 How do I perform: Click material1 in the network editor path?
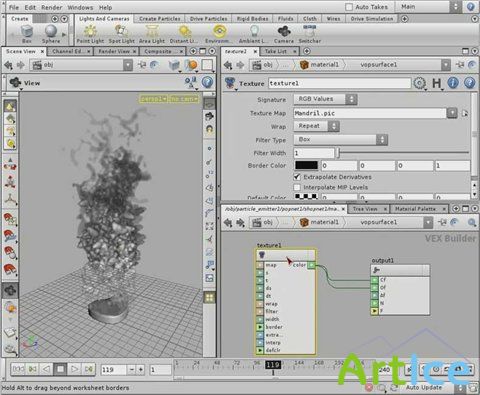coord(320,222)
